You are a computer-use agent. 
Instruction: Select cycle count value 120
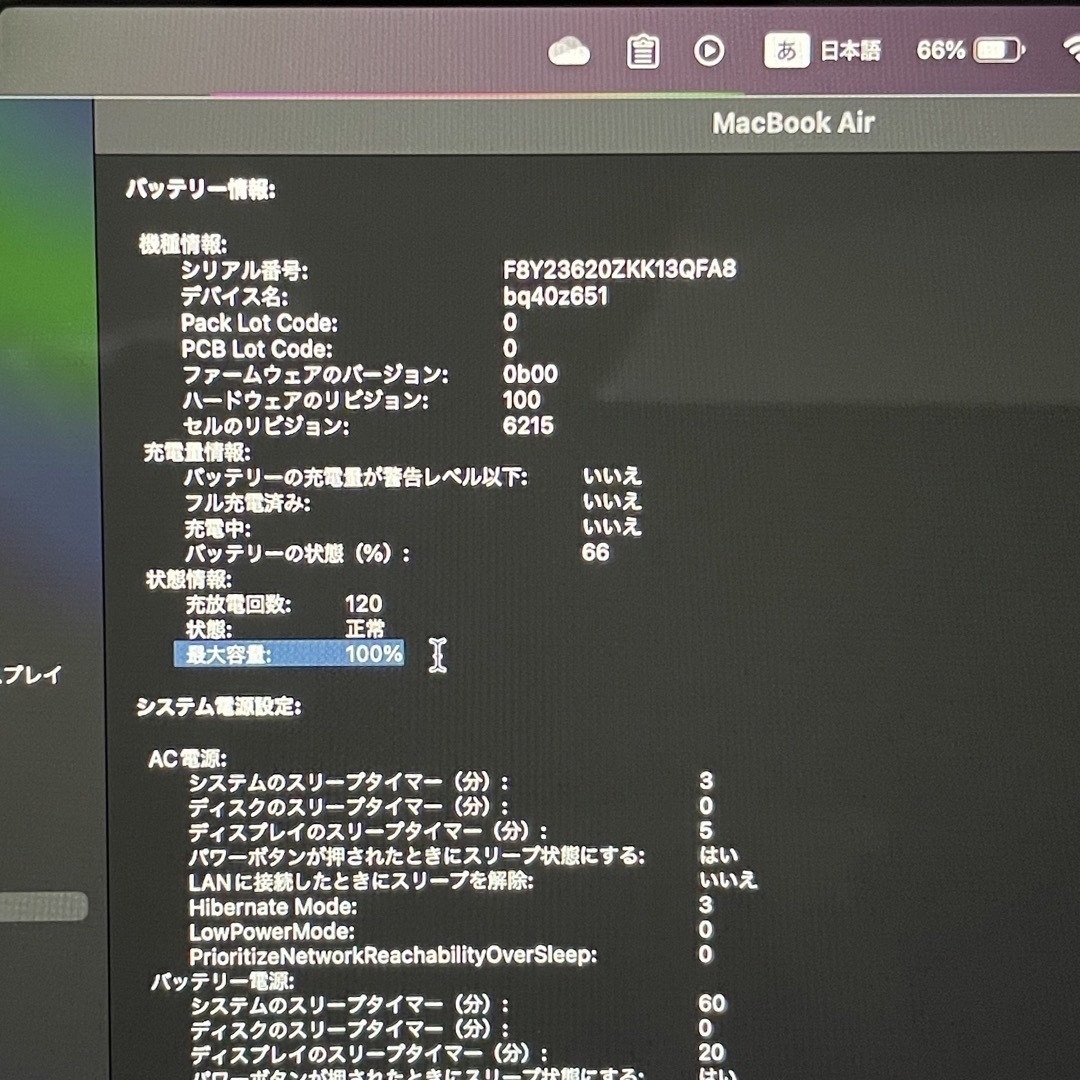coord(363,604)
